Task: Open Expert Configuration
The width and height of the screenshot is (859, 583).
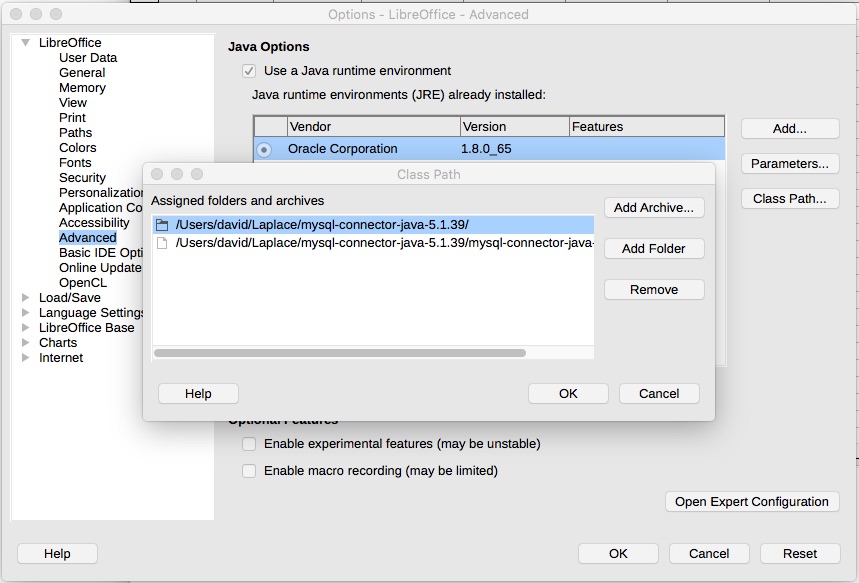Action: (x=752, y=501)
